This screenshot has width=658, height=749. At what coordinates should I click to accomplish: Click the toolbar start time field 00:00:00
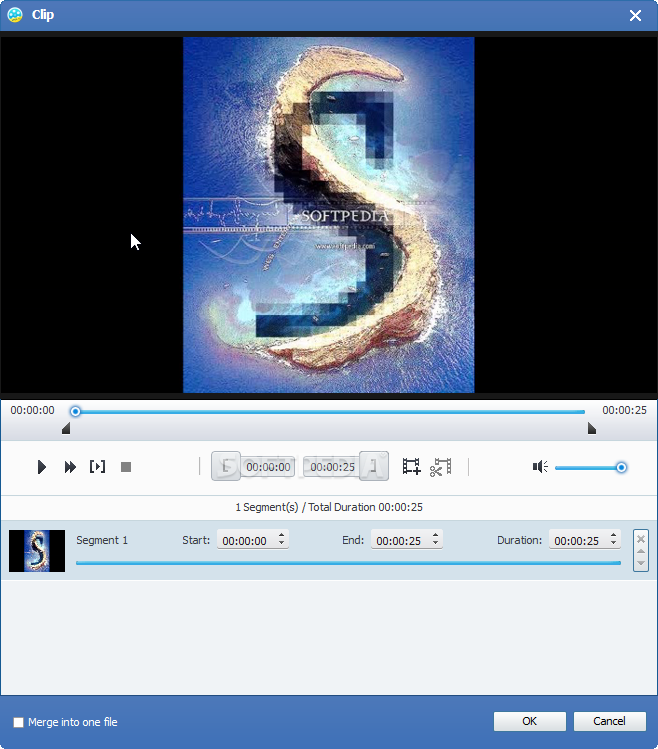coord(268,467)
